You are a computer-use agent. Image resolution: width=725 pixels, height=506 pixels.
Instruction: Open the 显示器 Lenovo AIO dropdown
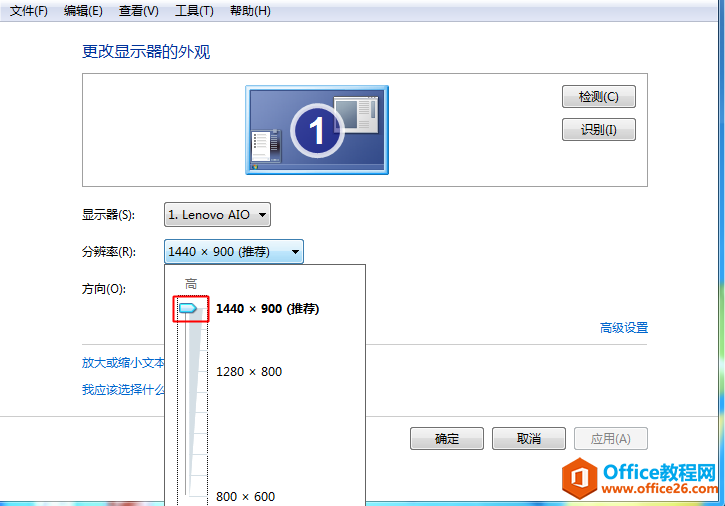[217, 215]
